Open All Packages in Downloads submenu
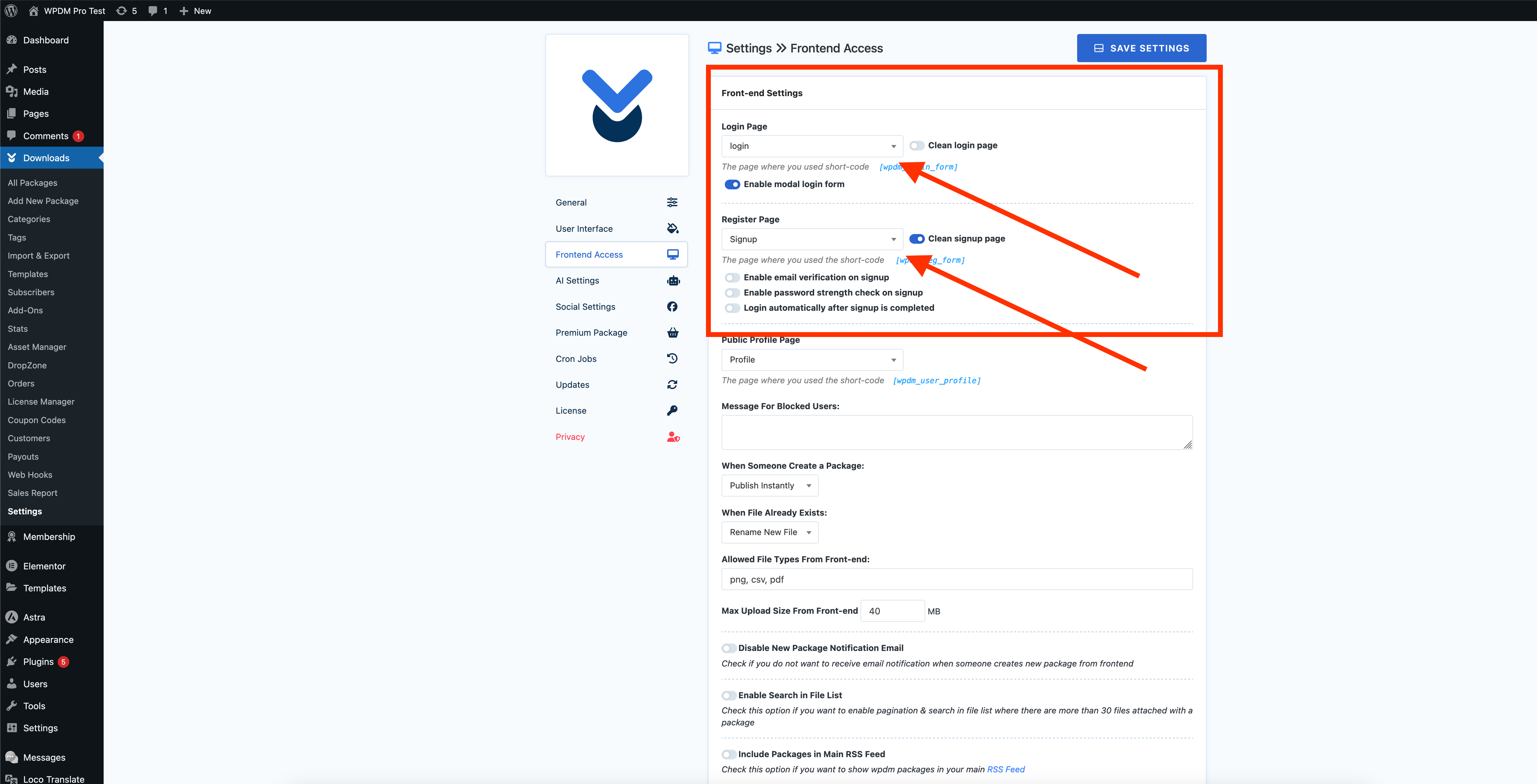 coord(33,183)
